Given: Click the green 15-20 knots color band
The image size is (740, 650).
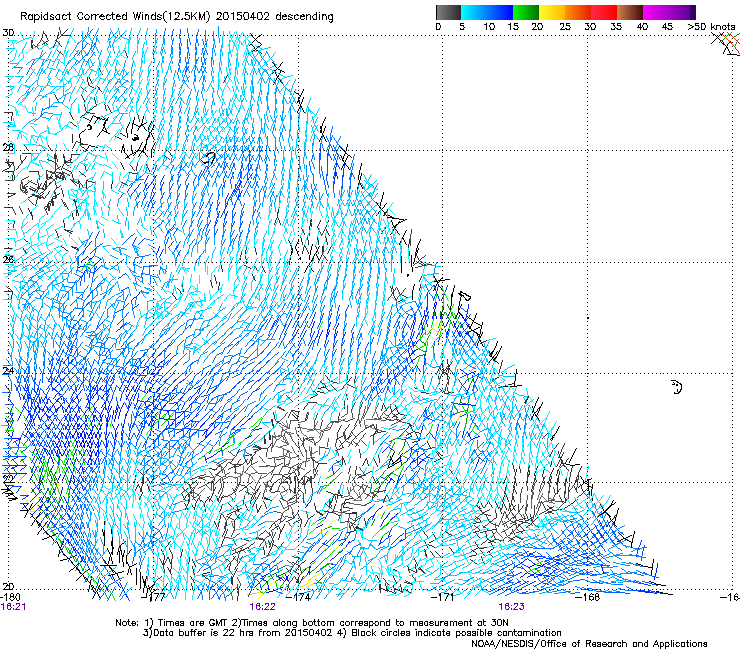Looking at the screenshot, I should [526, 12].
